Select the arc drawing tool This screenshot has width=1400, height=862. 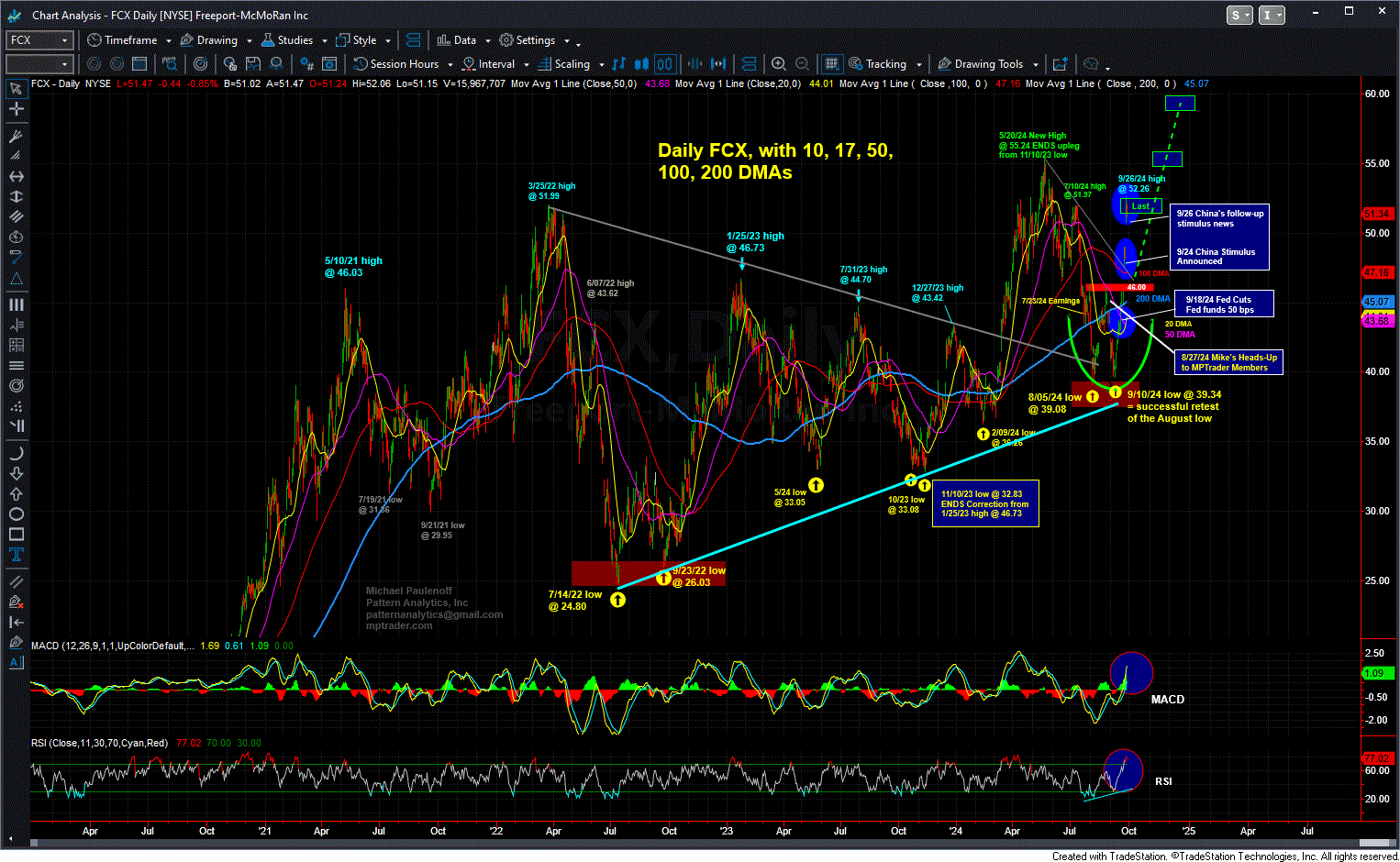(16, 453)
